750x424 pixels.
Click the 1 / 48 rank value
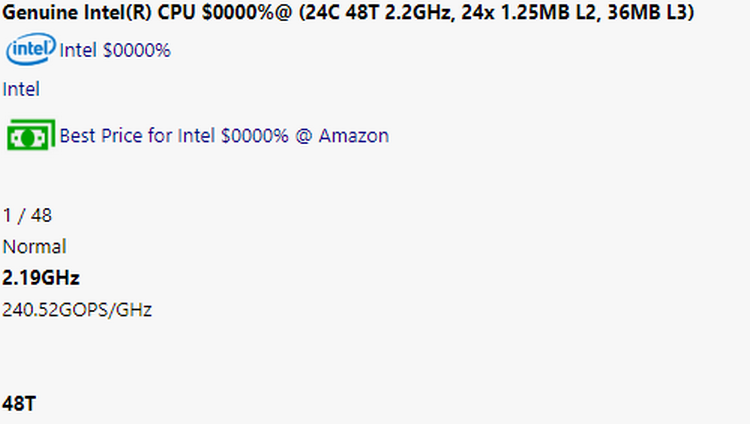(x=27, y=216)
